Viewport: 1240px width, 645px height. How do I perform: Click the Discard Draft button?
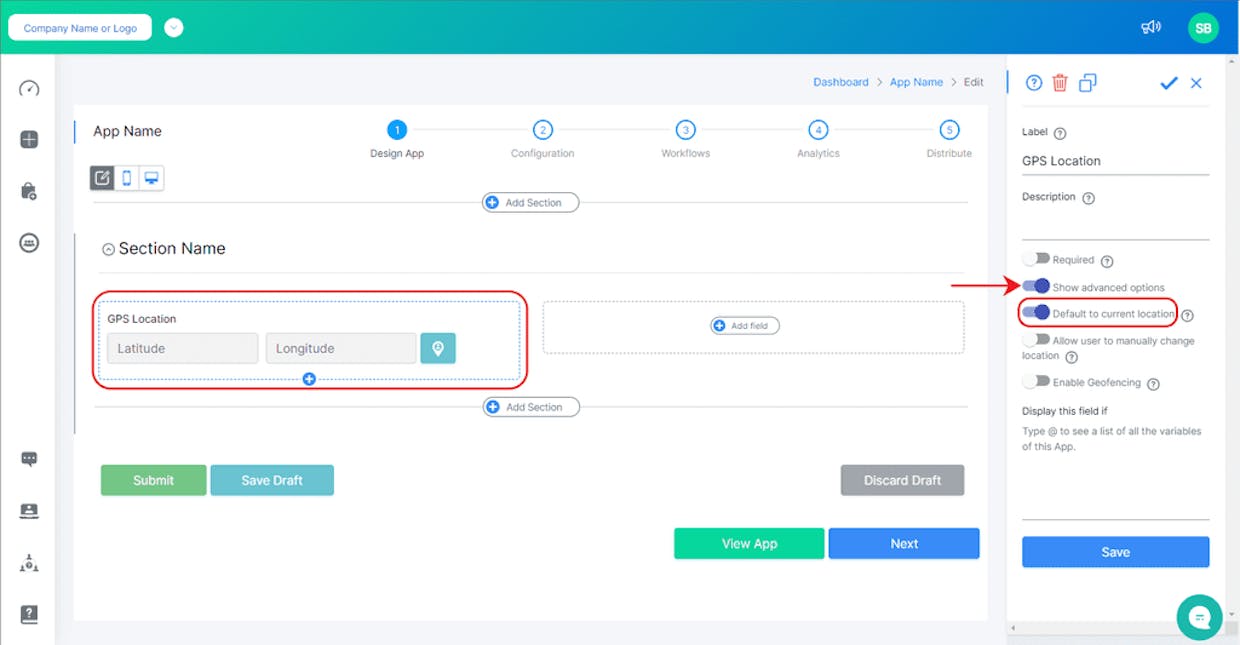tap(902, 480)
